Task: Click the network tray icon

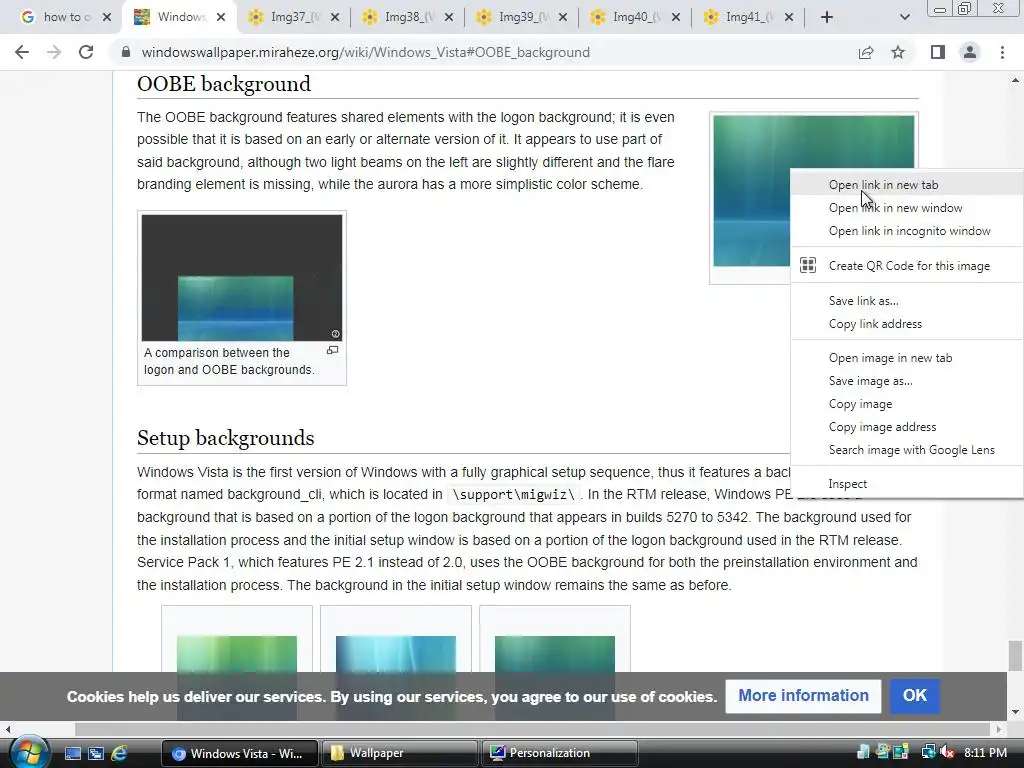Action: pos(927,753)
